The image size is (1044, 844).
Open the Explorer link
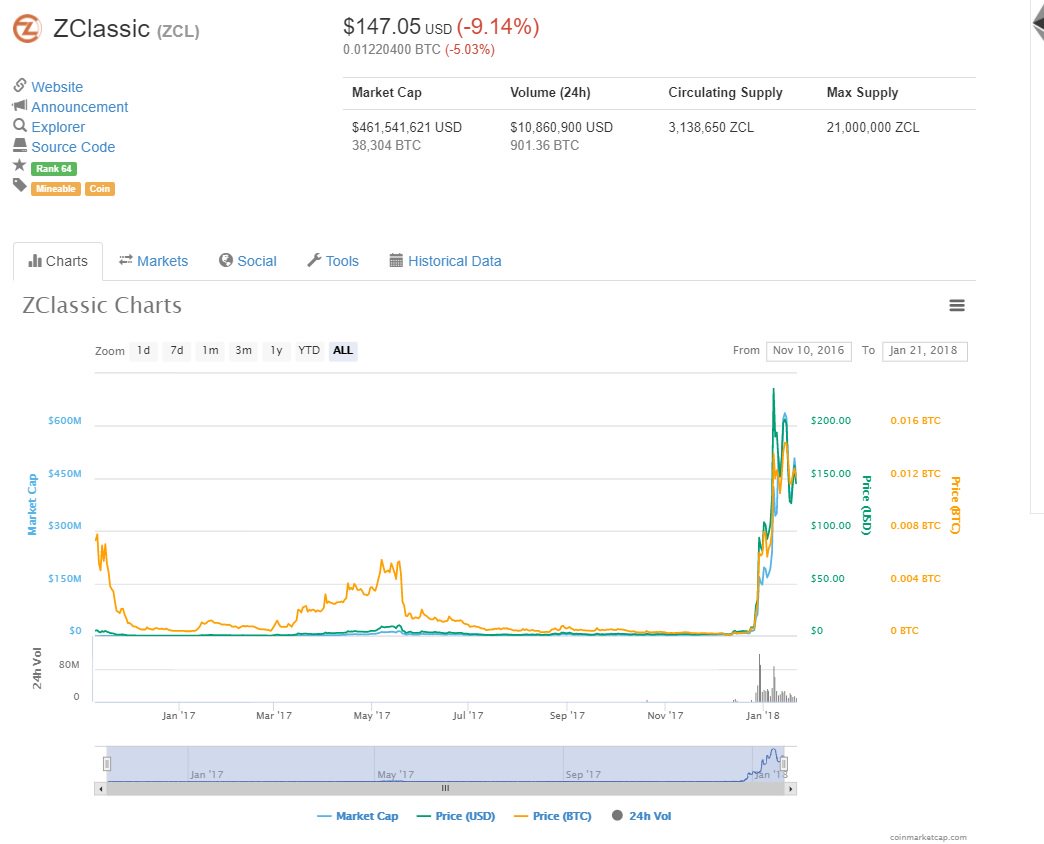tap(58, 127)
